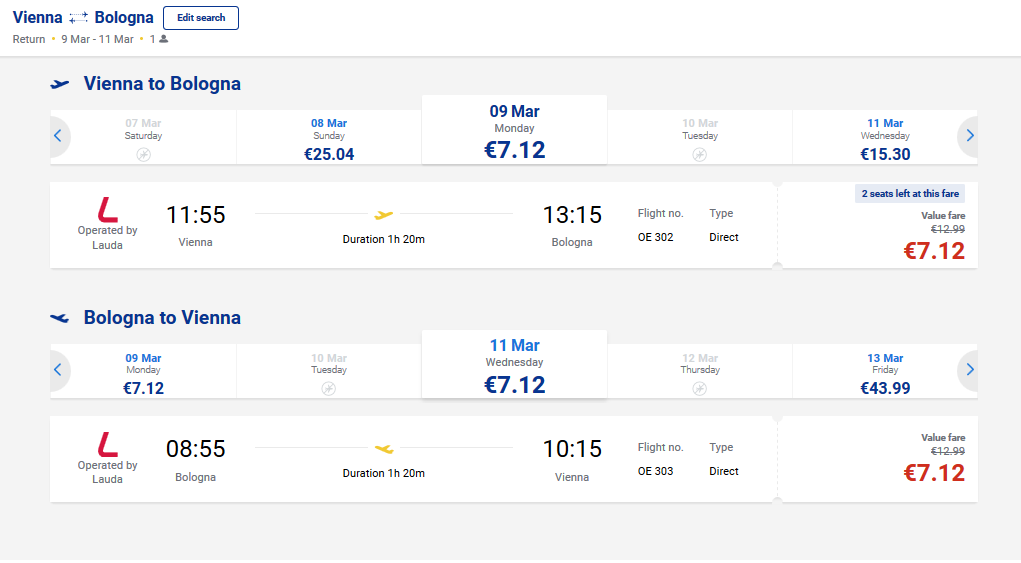Click the round-trip arrows icon between Vienna and Bologna
The height and width of the screenshot is (563, 1021).
78,18
